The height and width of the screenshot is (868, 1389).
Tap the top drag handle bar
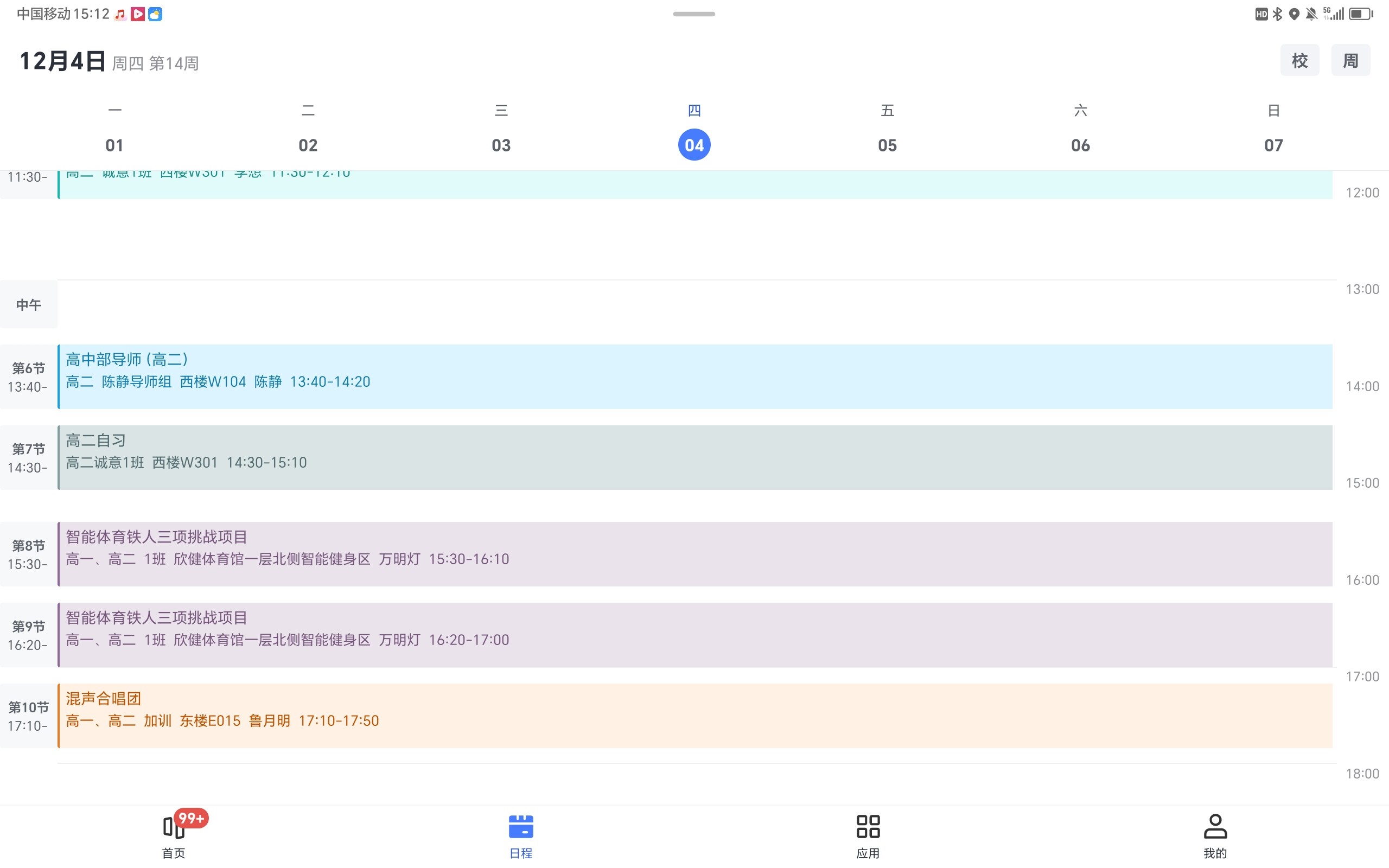coord(694,14)
